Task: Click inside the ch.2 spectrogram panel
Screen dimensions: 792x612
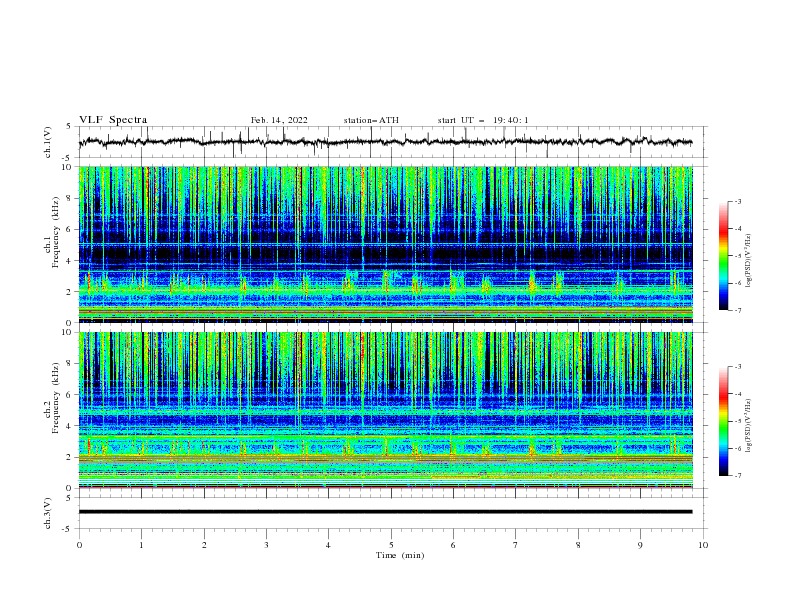Action: click(385, 410)
